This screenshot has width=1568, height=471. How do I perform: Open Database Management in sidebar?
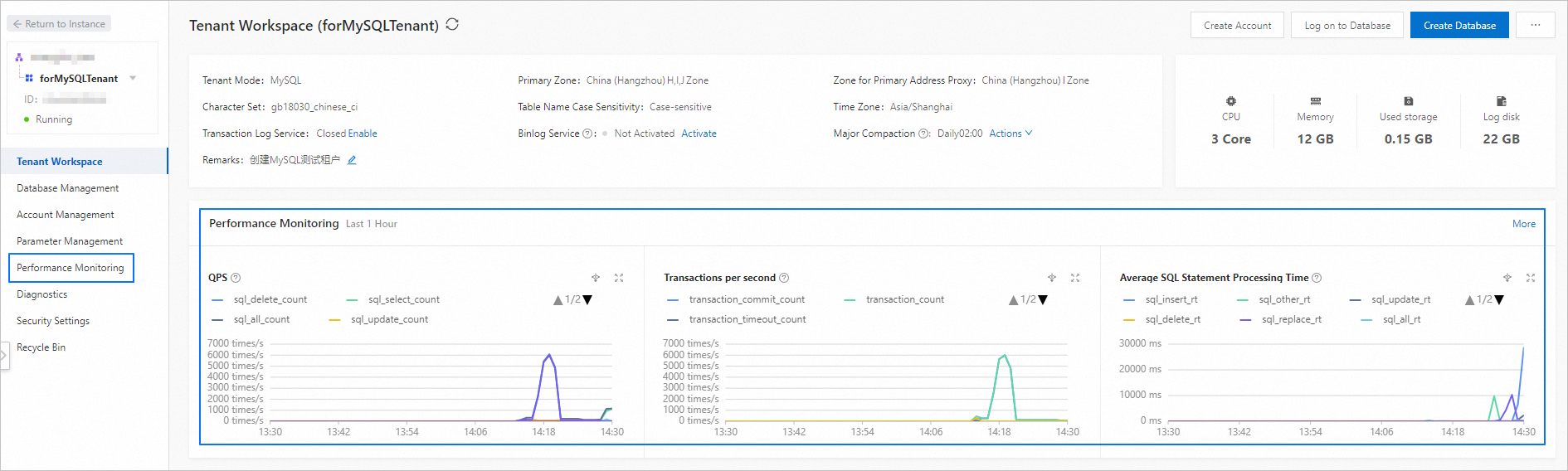(84, 188)
